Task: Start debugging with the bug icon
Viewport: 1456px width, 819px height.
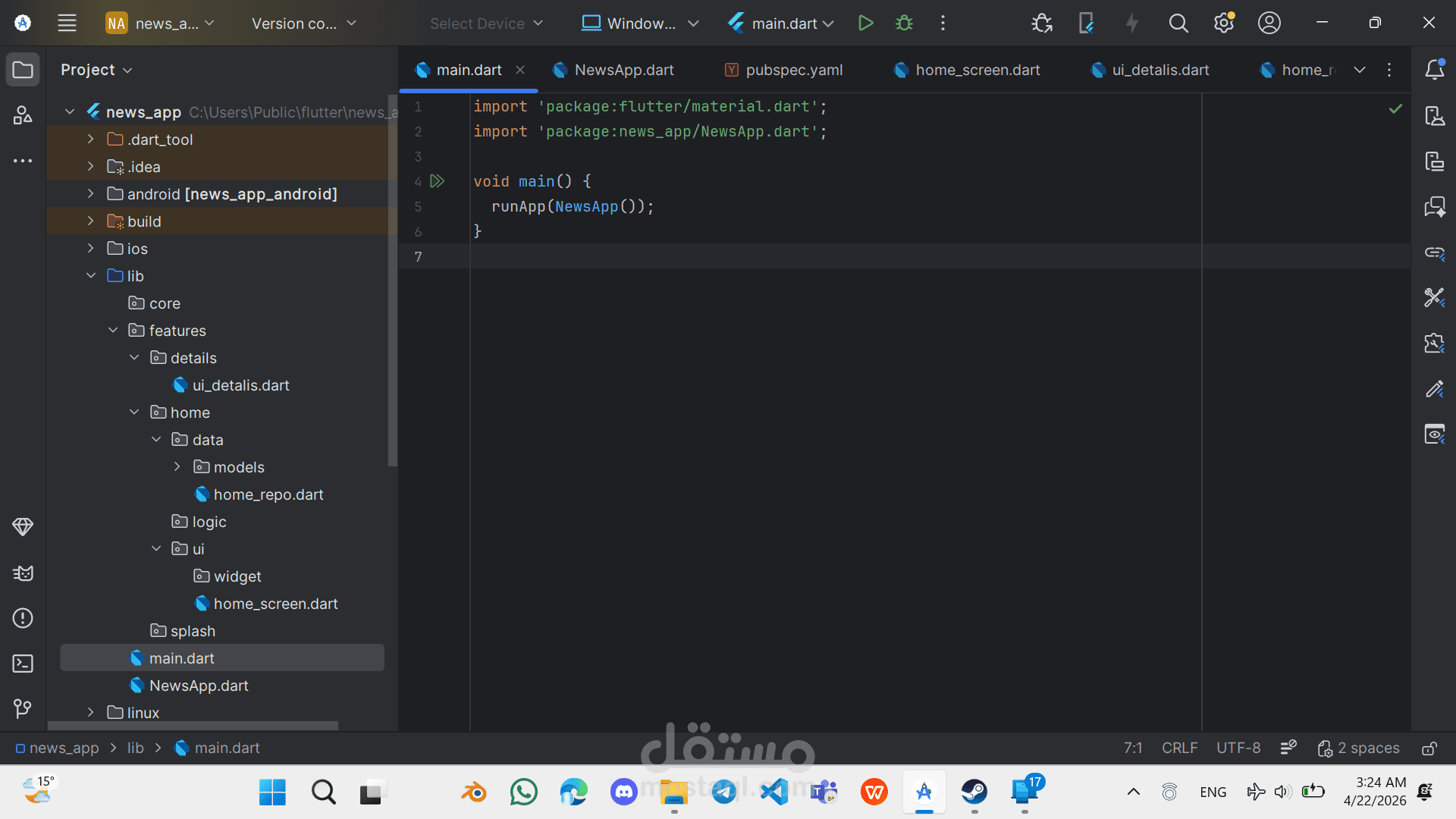Action: tap(904, 23)
